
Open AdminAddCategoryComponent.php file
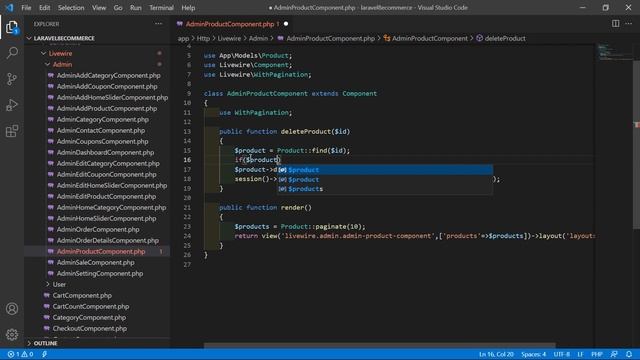coord(108,76)
